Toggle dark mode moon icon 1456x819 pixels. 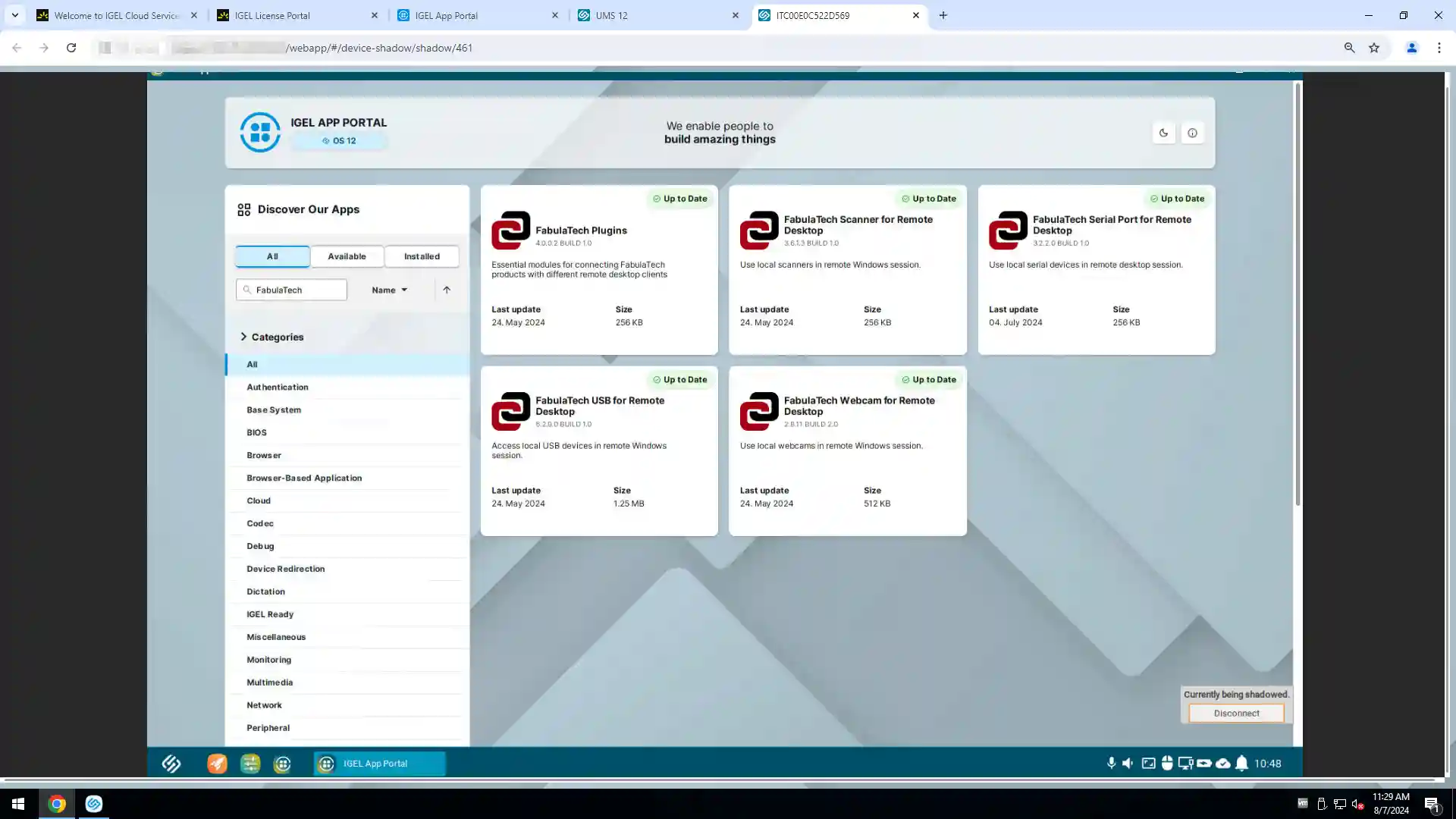(1163, 133)
